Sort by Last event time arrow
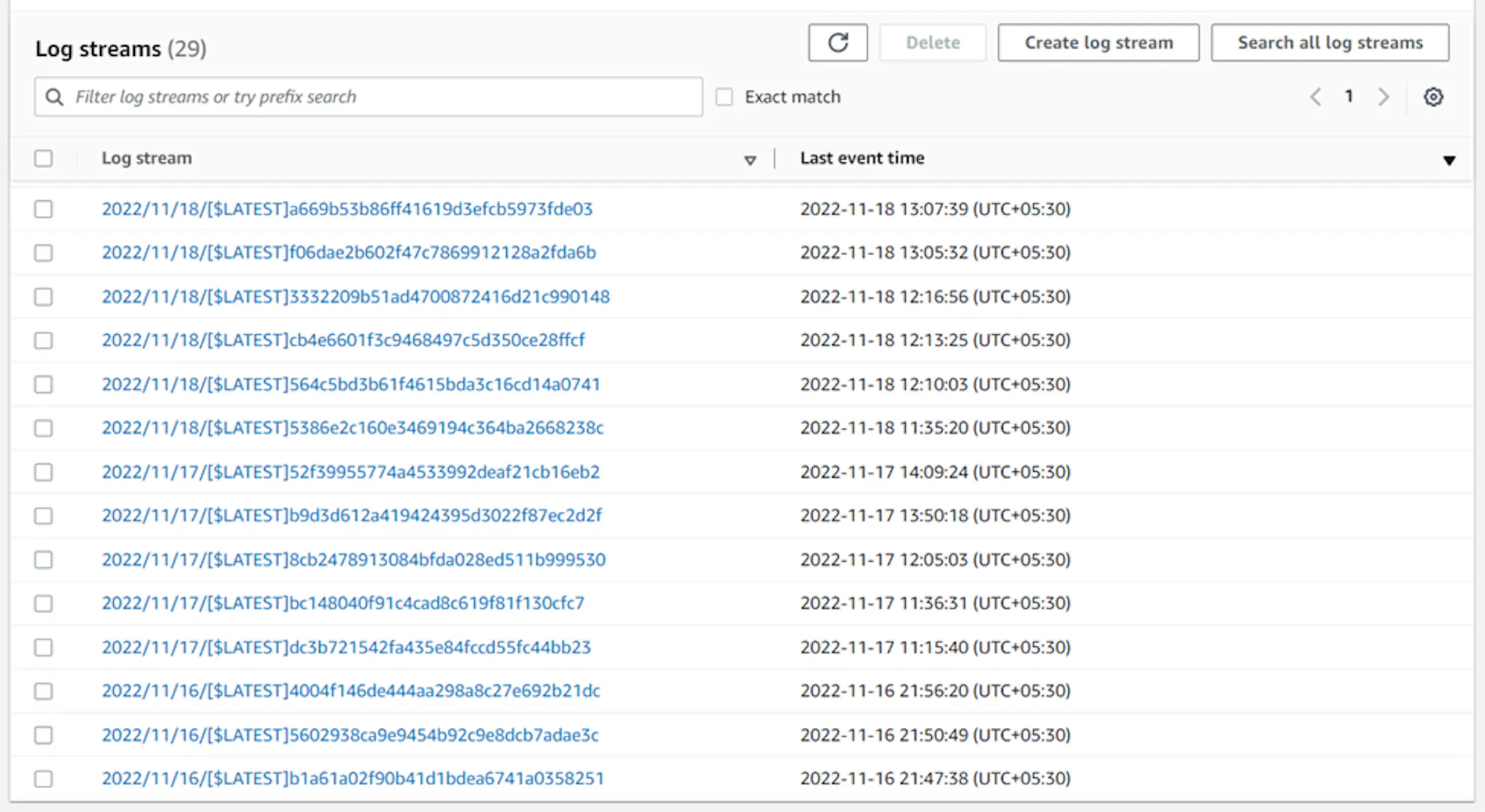Viewport: 1485px width, 812px height. pos(1449,160)
